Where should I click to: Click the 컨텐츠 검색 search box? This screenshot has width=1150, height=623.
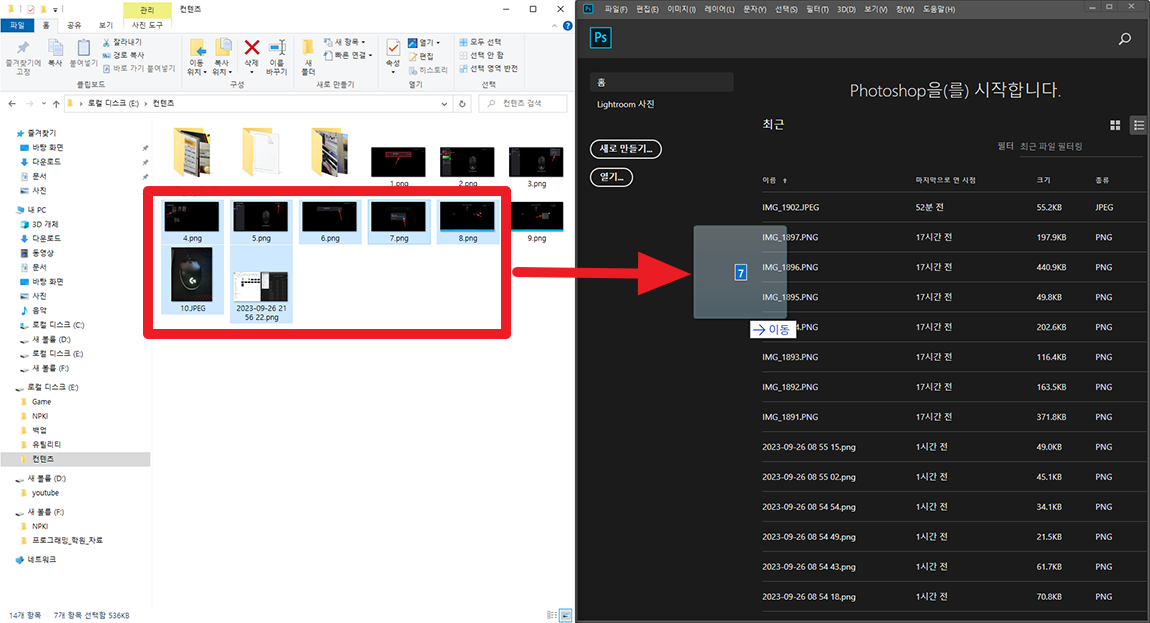(x=523, y=103)
